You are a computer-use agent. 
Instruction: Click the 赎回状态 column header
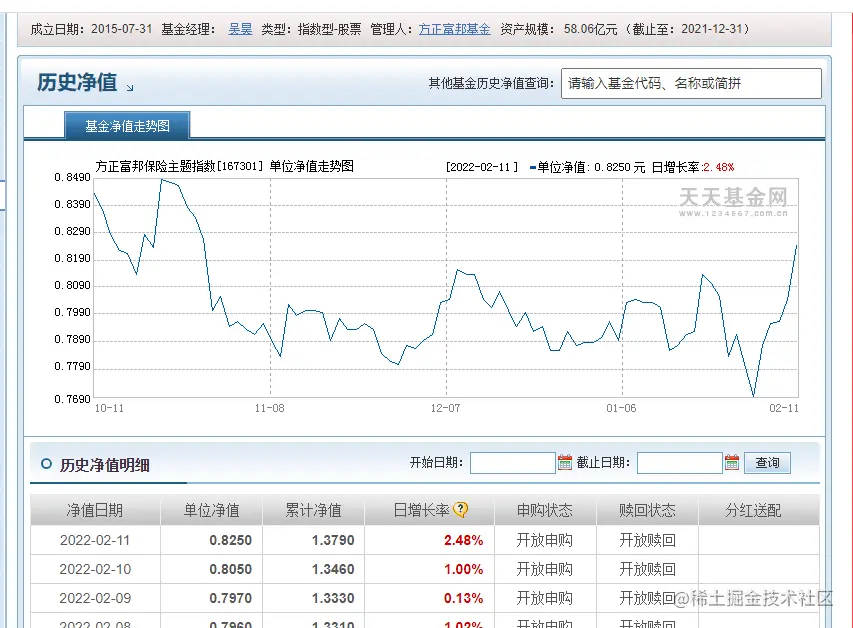point(647,510)
